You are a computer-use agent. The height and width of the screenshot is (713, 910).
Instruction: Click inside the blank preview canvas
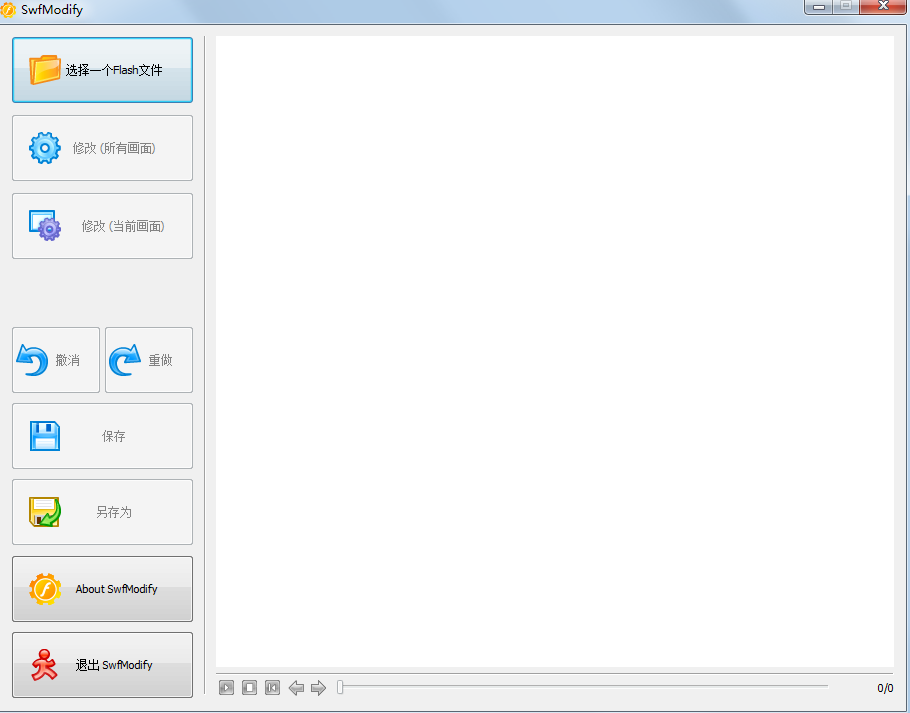pos(555,350)
